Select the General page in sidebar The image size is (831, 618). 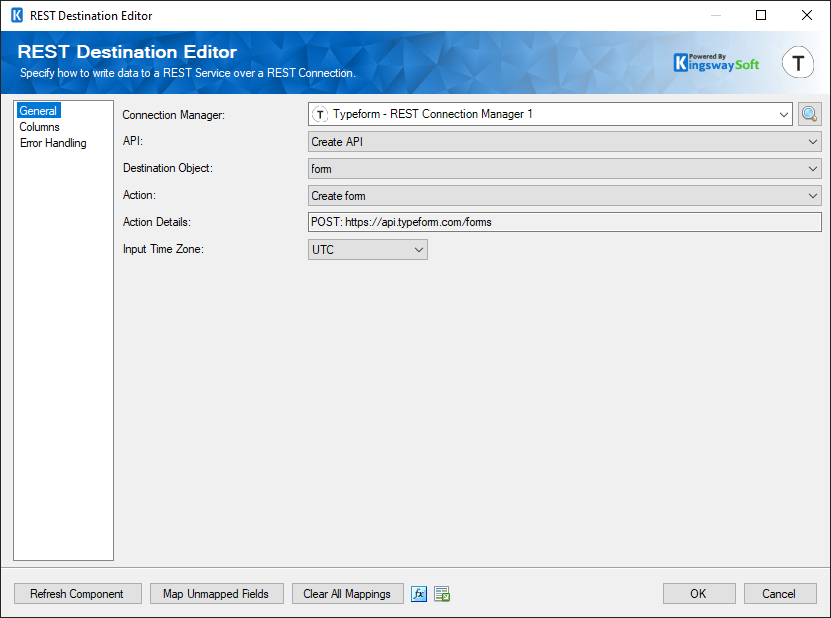click(38, 111)
